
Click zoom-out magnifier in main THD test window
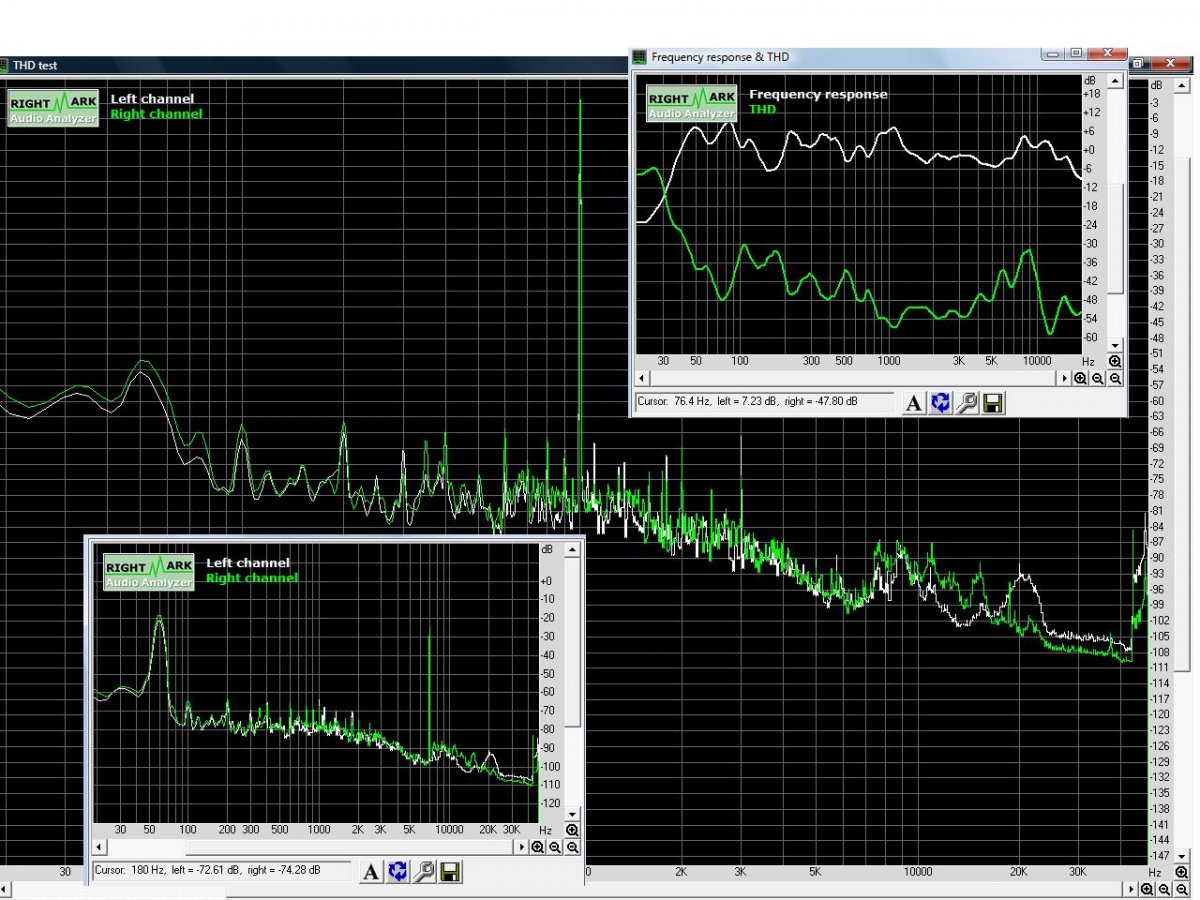[x=1165, y=889]
